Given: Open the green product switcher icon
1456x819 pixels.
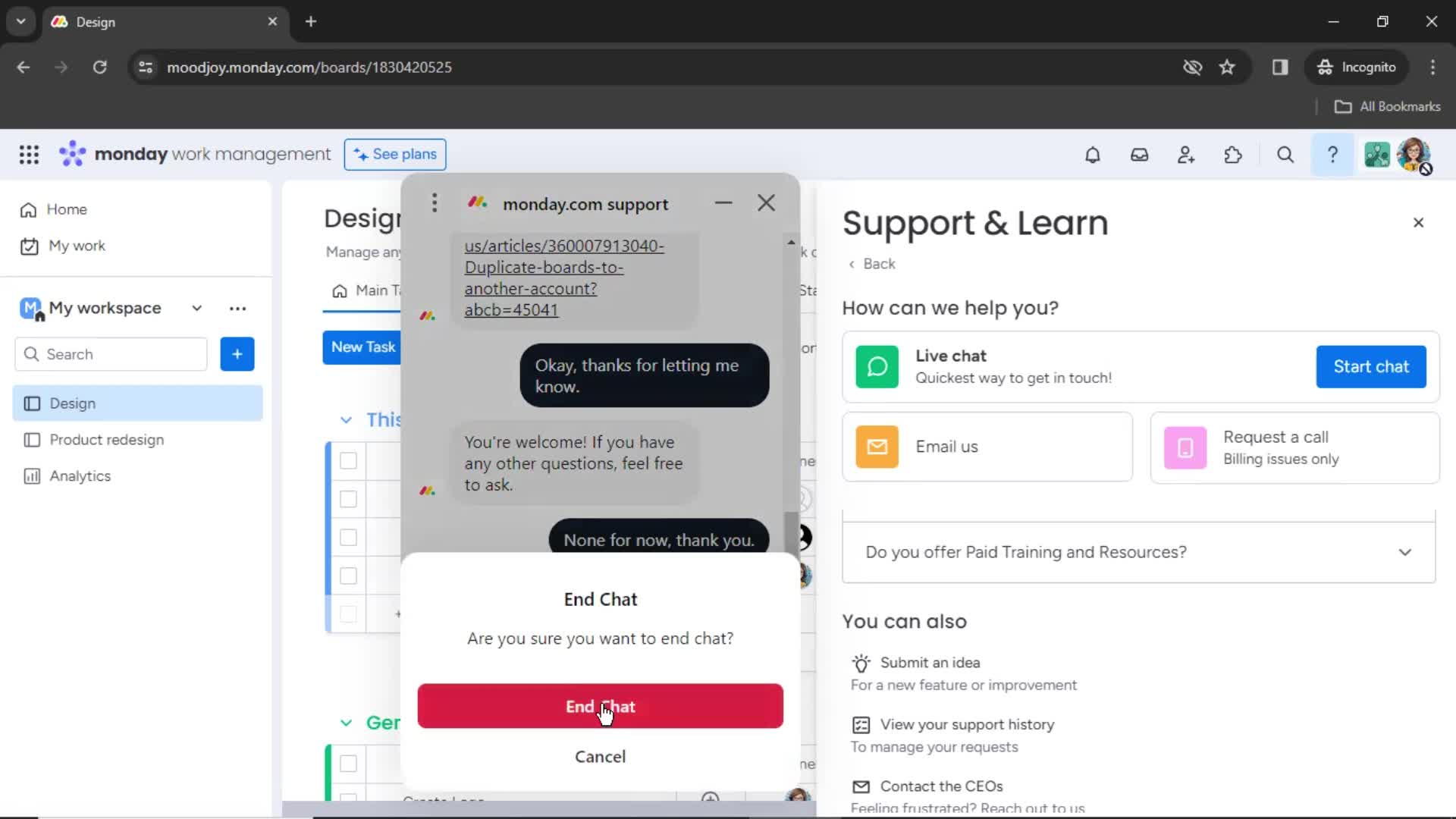Looking at the screenshot, I should tap(1377, 155).
